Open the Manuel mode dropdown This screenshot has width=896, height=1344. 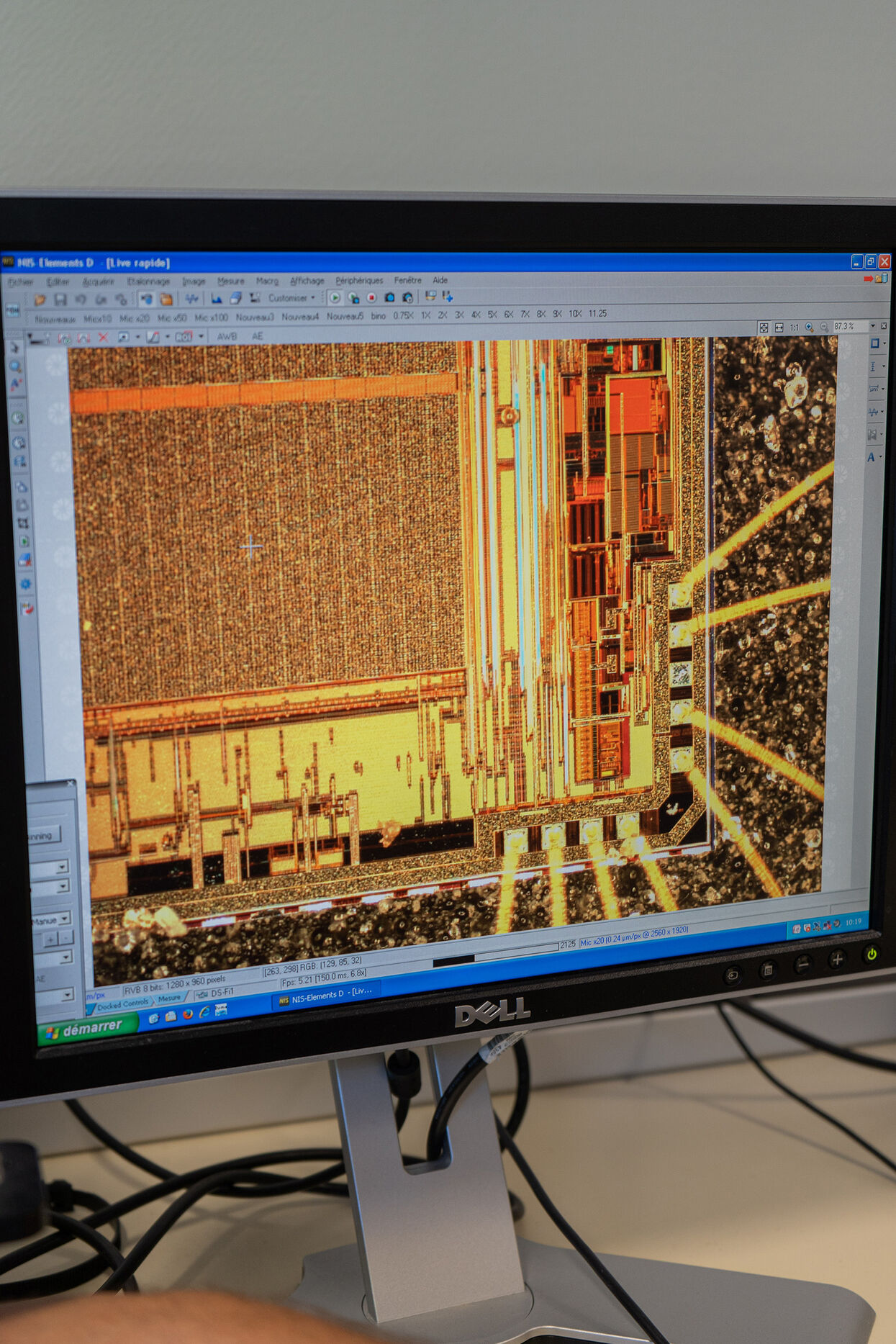coord(65,919)
